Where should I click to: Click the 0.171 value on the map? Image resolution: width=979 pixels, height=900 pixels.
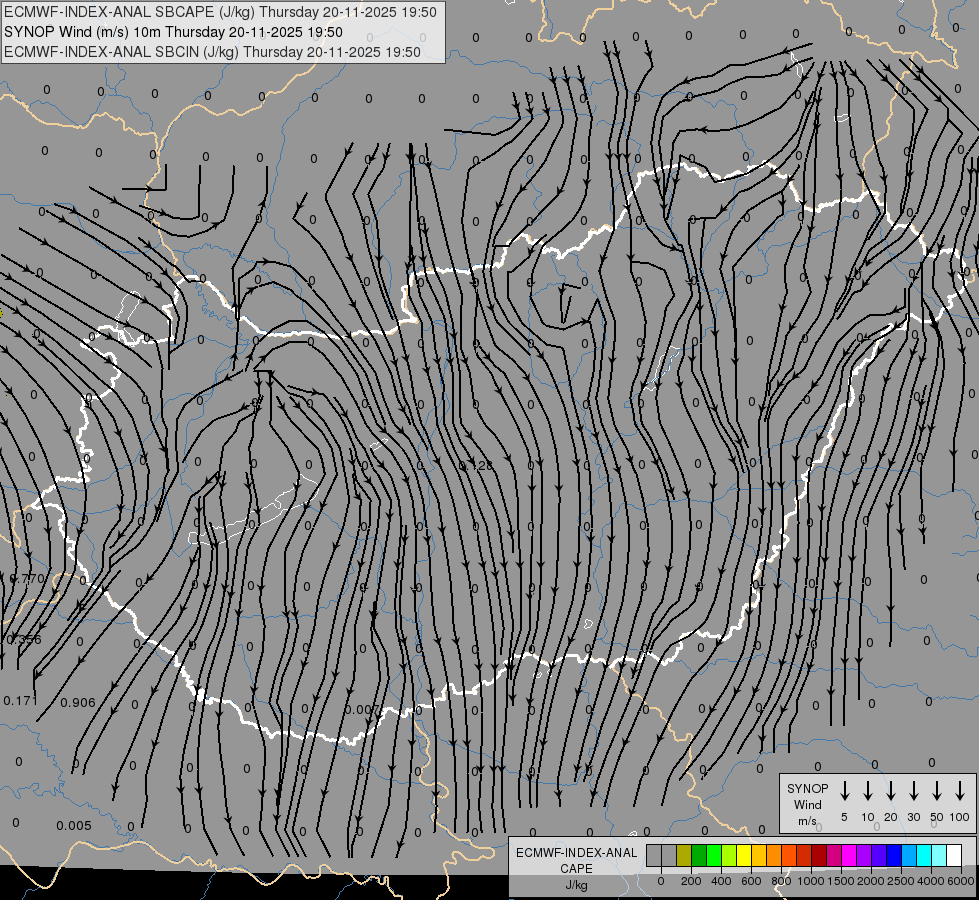21,701
